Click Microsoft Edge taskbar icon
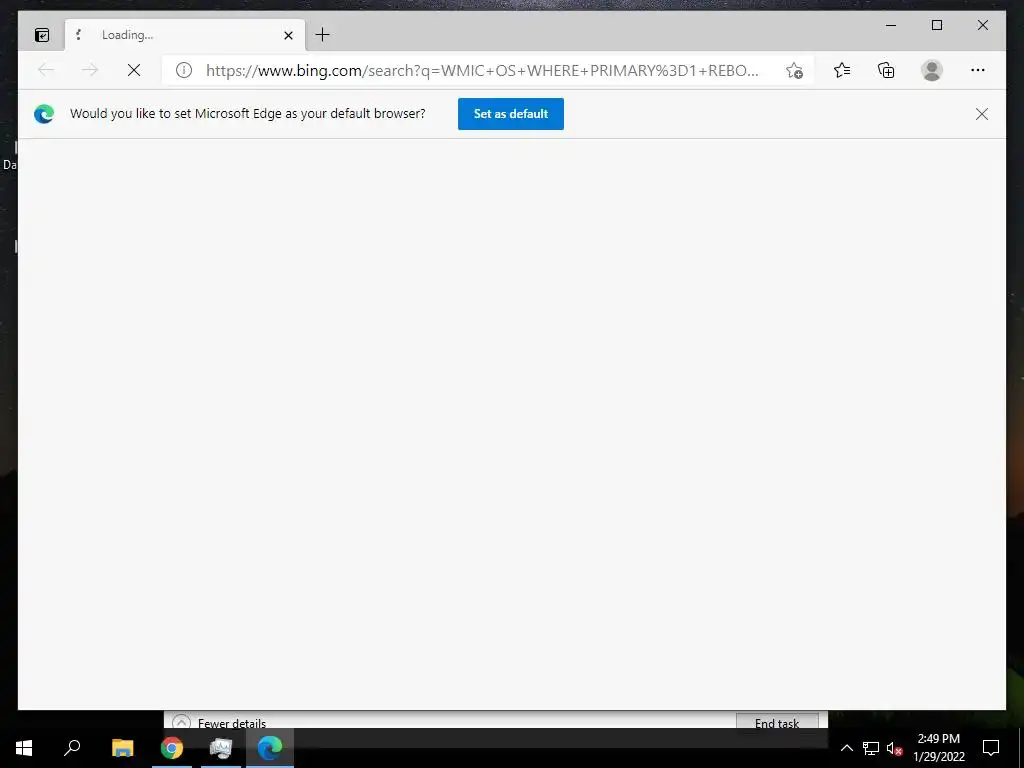The width and height of the screenshot is (1024, 768). pyautogui.click(x=270, y=748)
